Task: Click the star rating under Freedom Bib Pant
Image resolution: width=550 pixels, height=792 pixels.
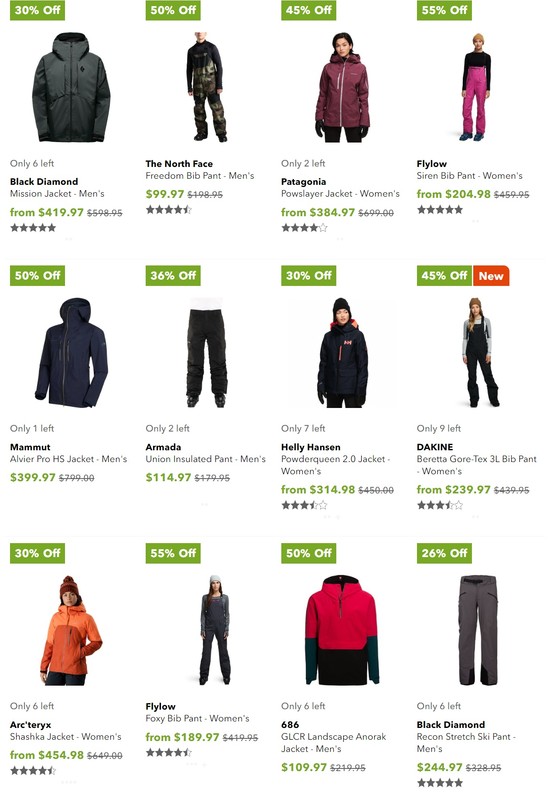Action: 169,210
